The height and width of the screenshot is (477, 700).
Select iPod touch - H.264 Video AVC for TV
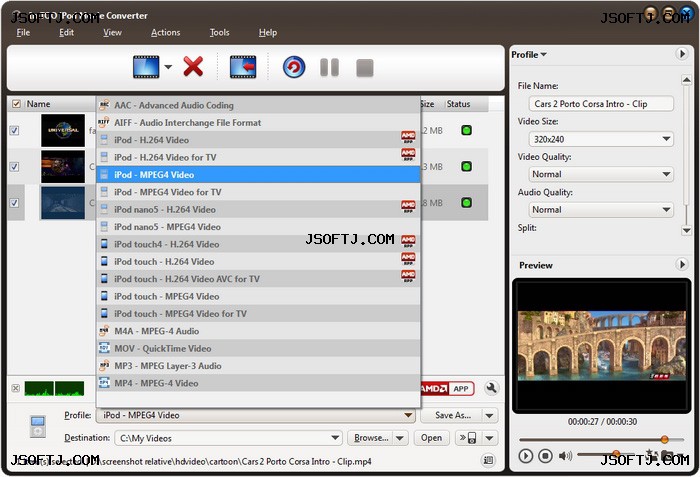[x=258, y=279]
